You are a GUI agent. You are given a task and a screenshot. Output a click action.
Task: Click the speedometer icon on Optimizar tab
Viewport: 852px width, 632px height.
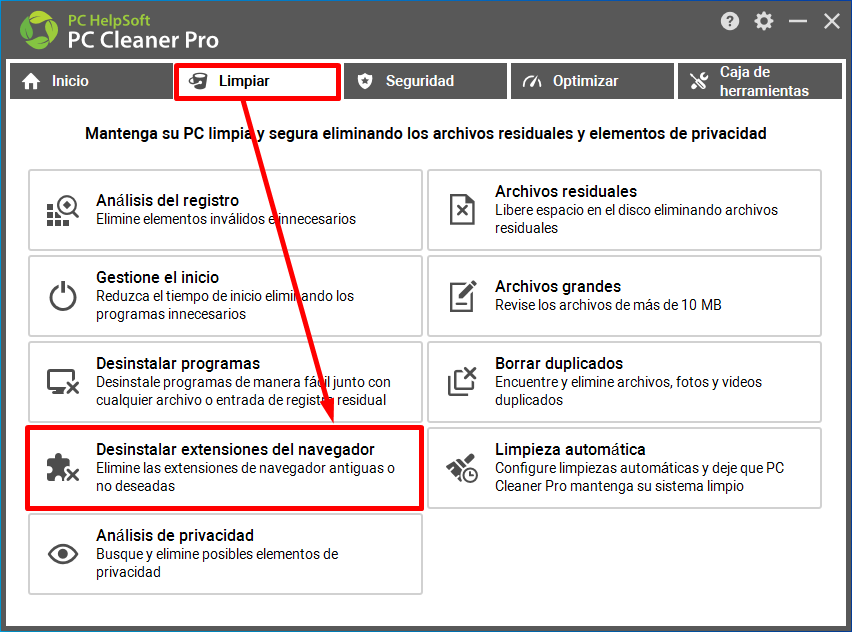[532, 82]
